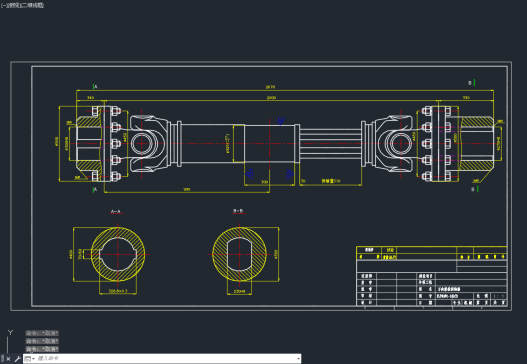Select the 2000 dimension text
Screen dimensions: 527x364
pyautogui.click(x=271, y=97)
